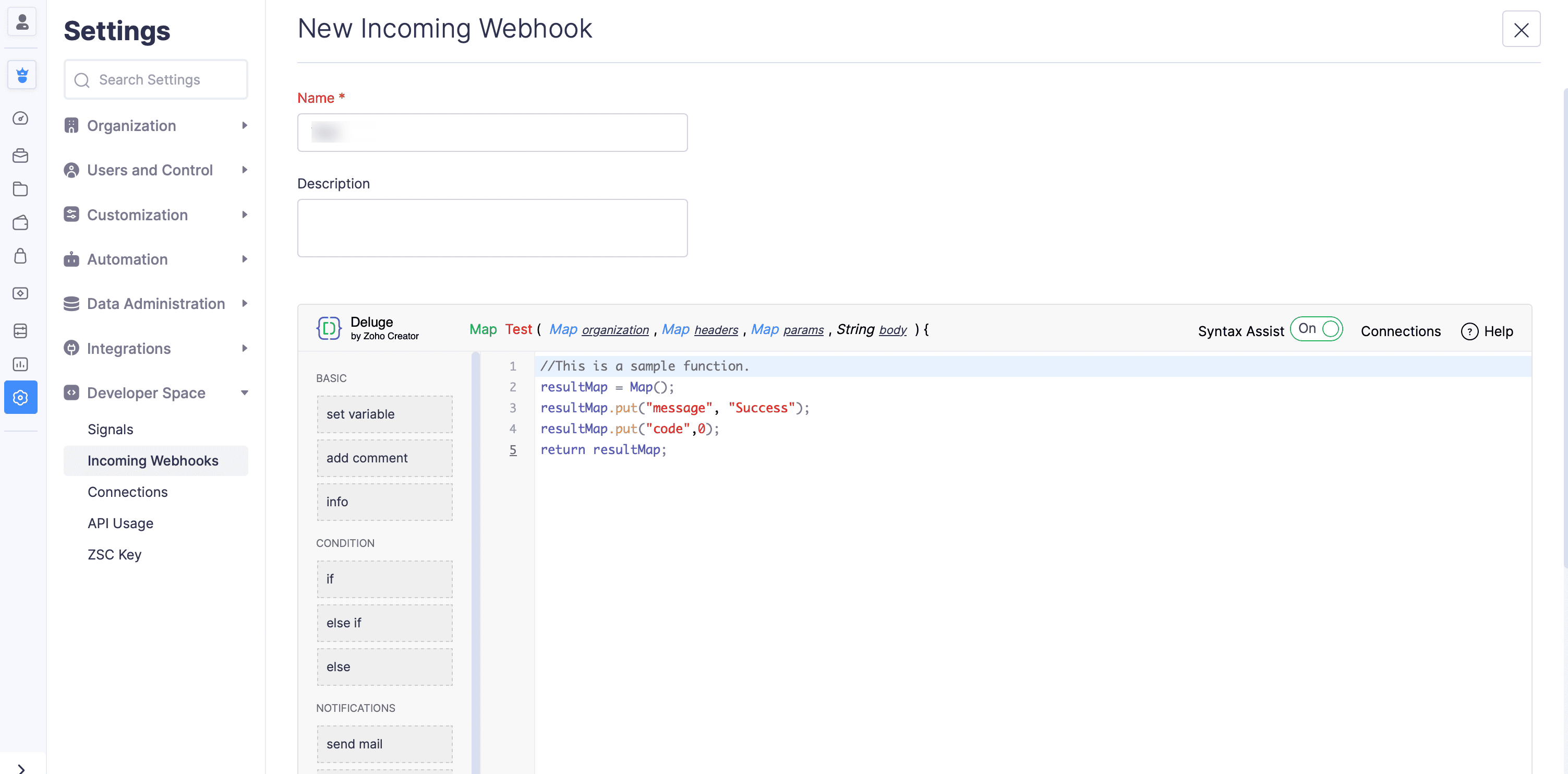
Task: Open the briefcase icon in the left rail
Action: (x=20, y=156)
